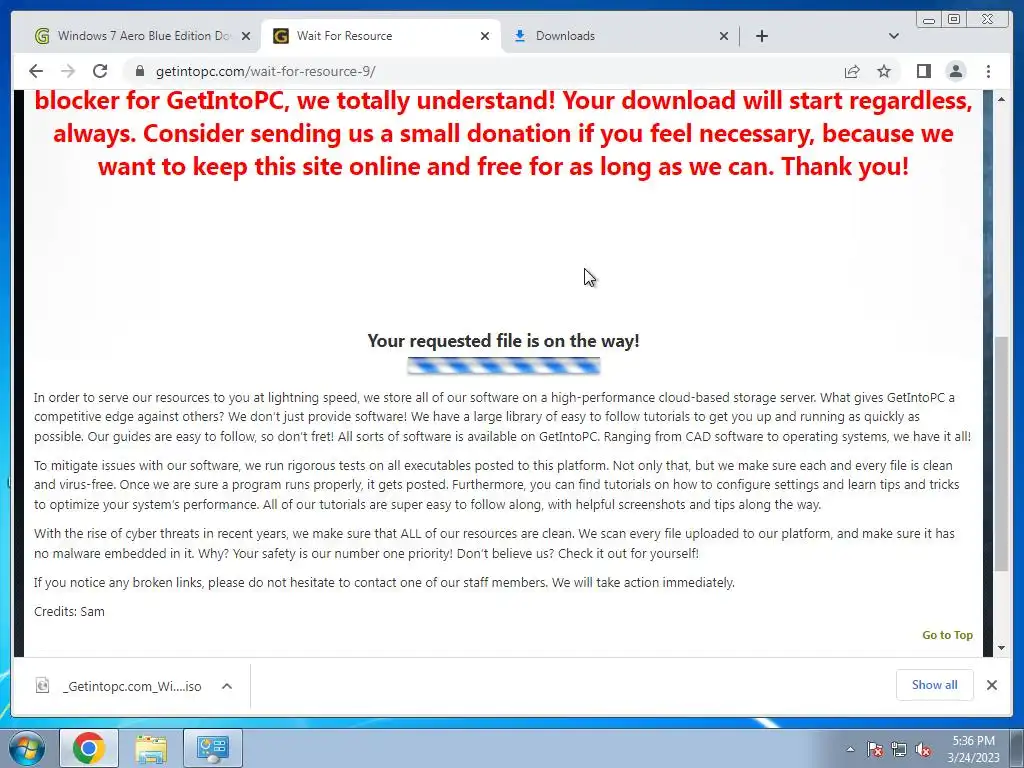The image size is (1024, 768).
Task: Click the 'Credits: Sam' text
Action: (x=69, y=611)
